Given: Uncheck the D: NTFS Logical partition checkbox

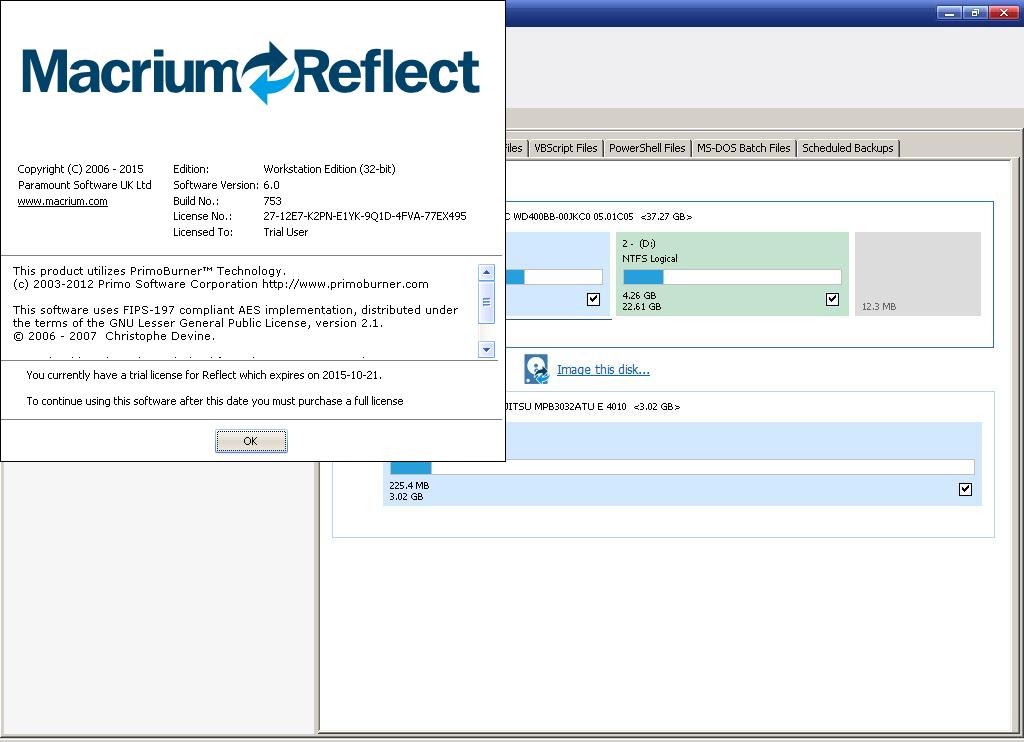Looking at the screenshot, I should (832, 299).
